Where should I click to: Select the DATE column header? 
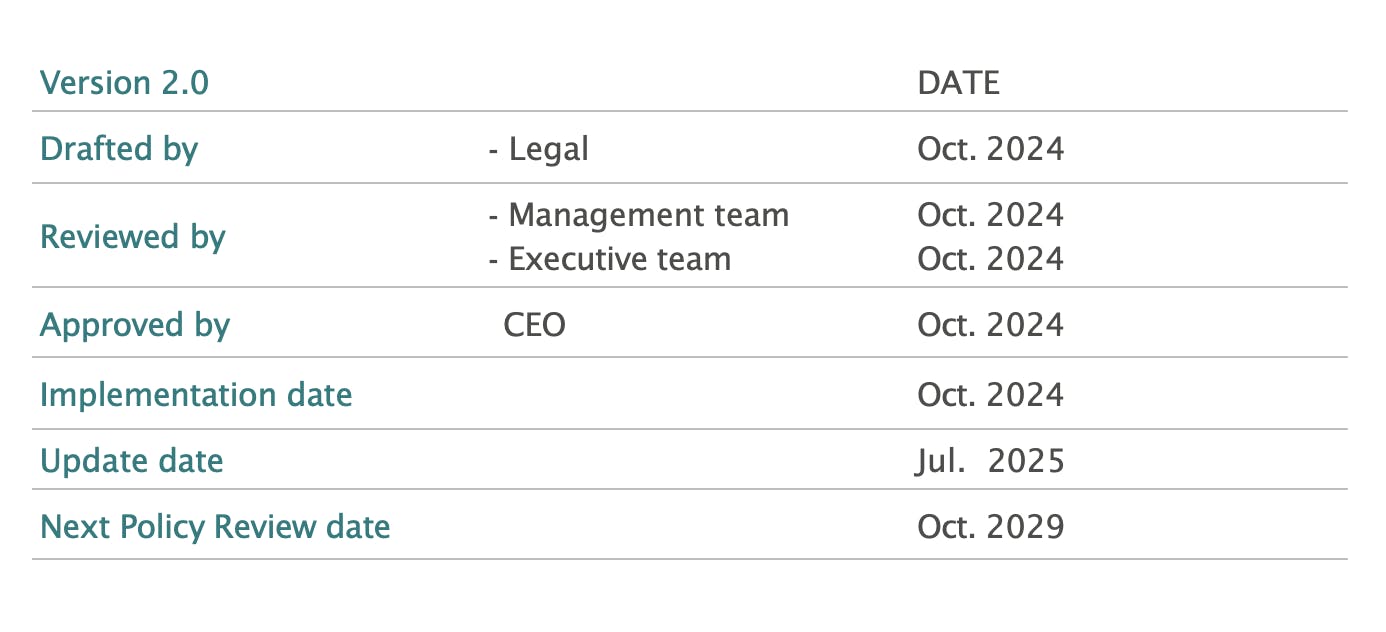point(958,82)
